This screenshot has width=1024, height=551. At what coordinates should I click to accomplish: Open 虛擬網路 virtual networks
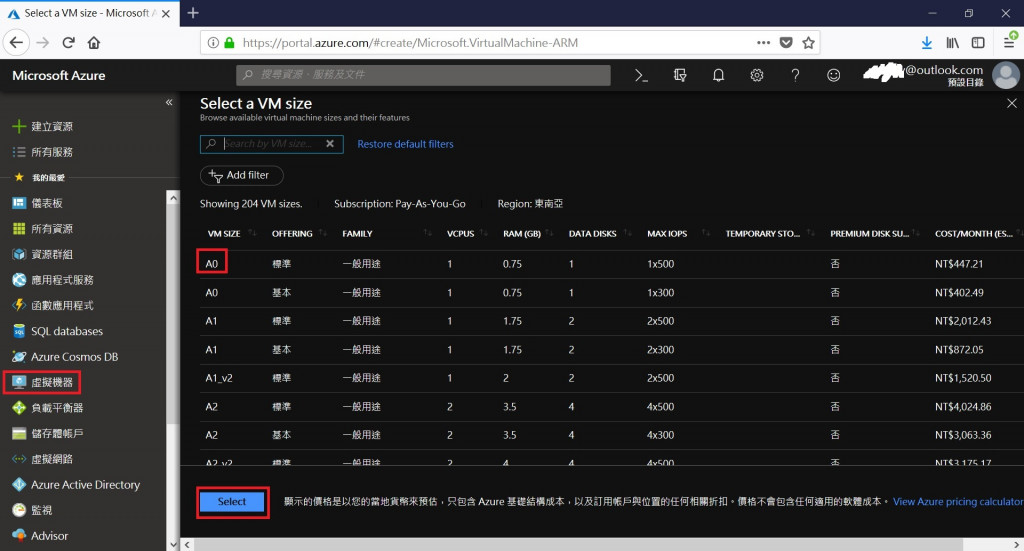(42, 459)
